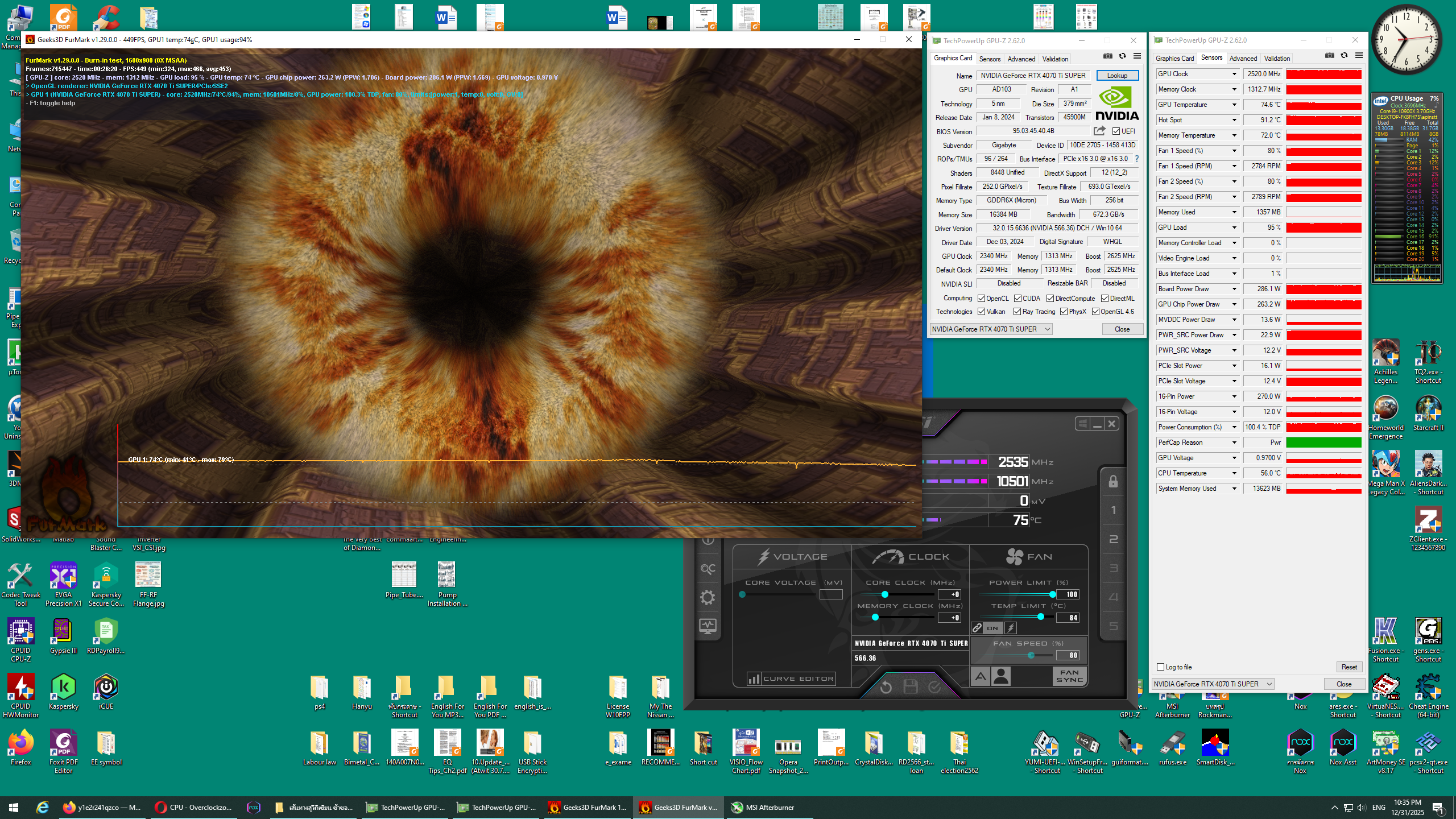Image resolution: width=1456 pixels, height=819 pixels.
Task: Open GPU selection dropdown in Graphics Card window
Action: click(x=1047, y=329)
